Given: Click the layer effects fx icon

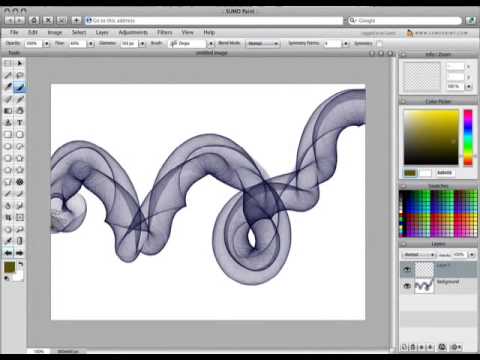Looking at the screenshot, I should coord(442,347).
